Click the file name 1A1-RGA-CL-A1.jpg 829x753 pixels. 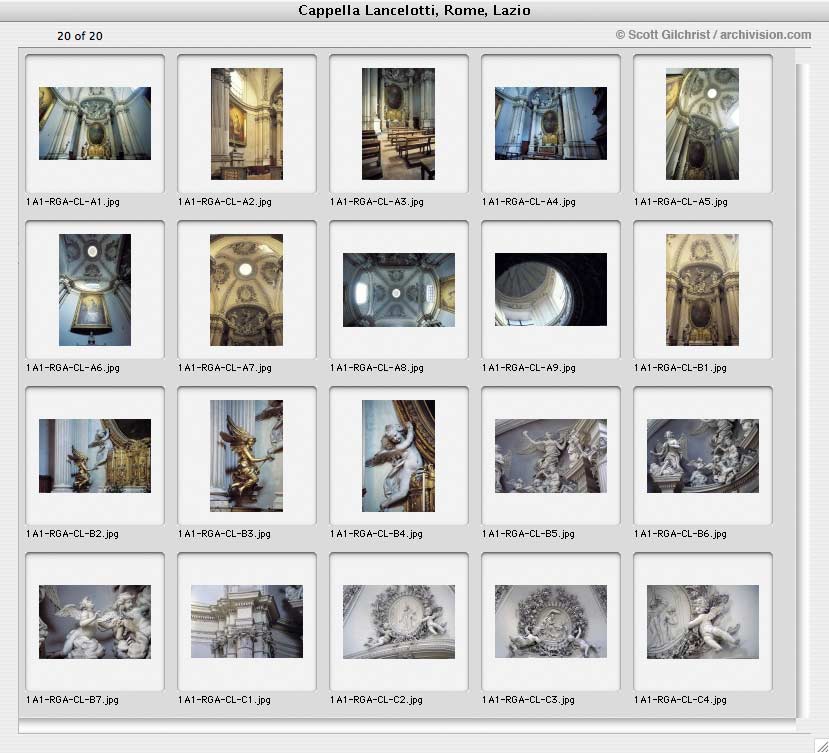(x=72, y=202)
